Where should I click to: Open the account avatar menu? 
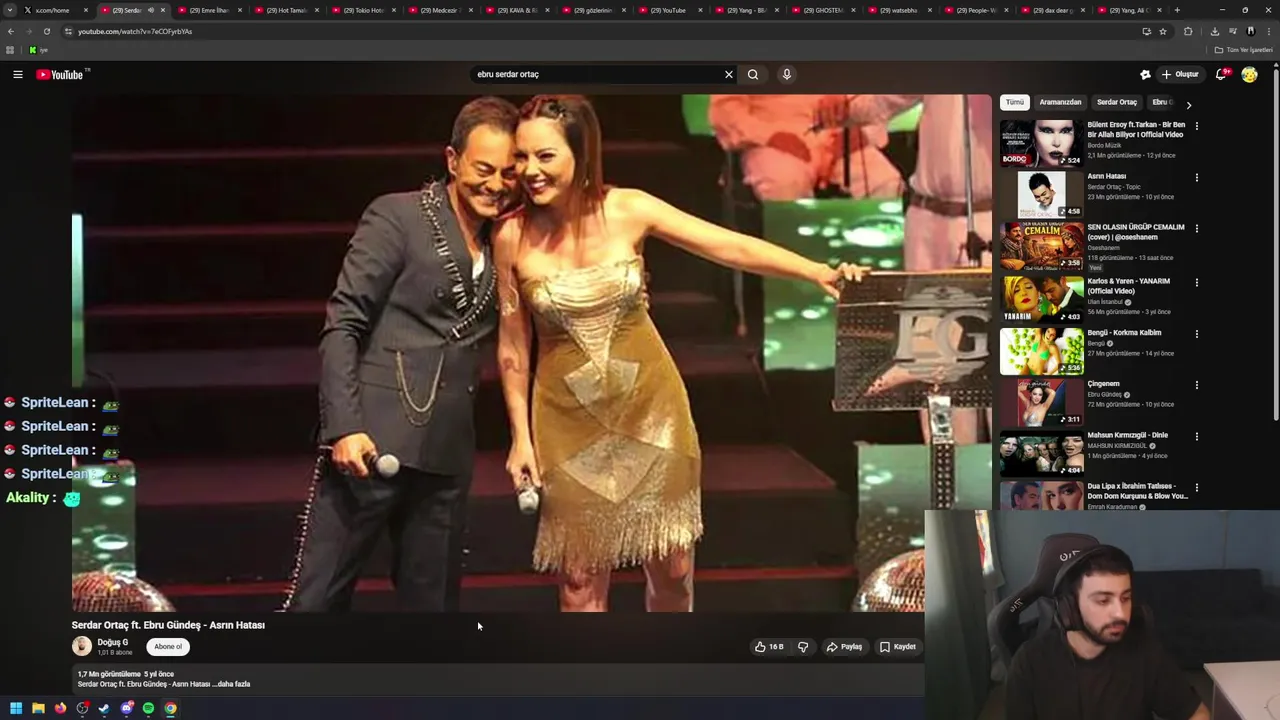point(1249,74)
